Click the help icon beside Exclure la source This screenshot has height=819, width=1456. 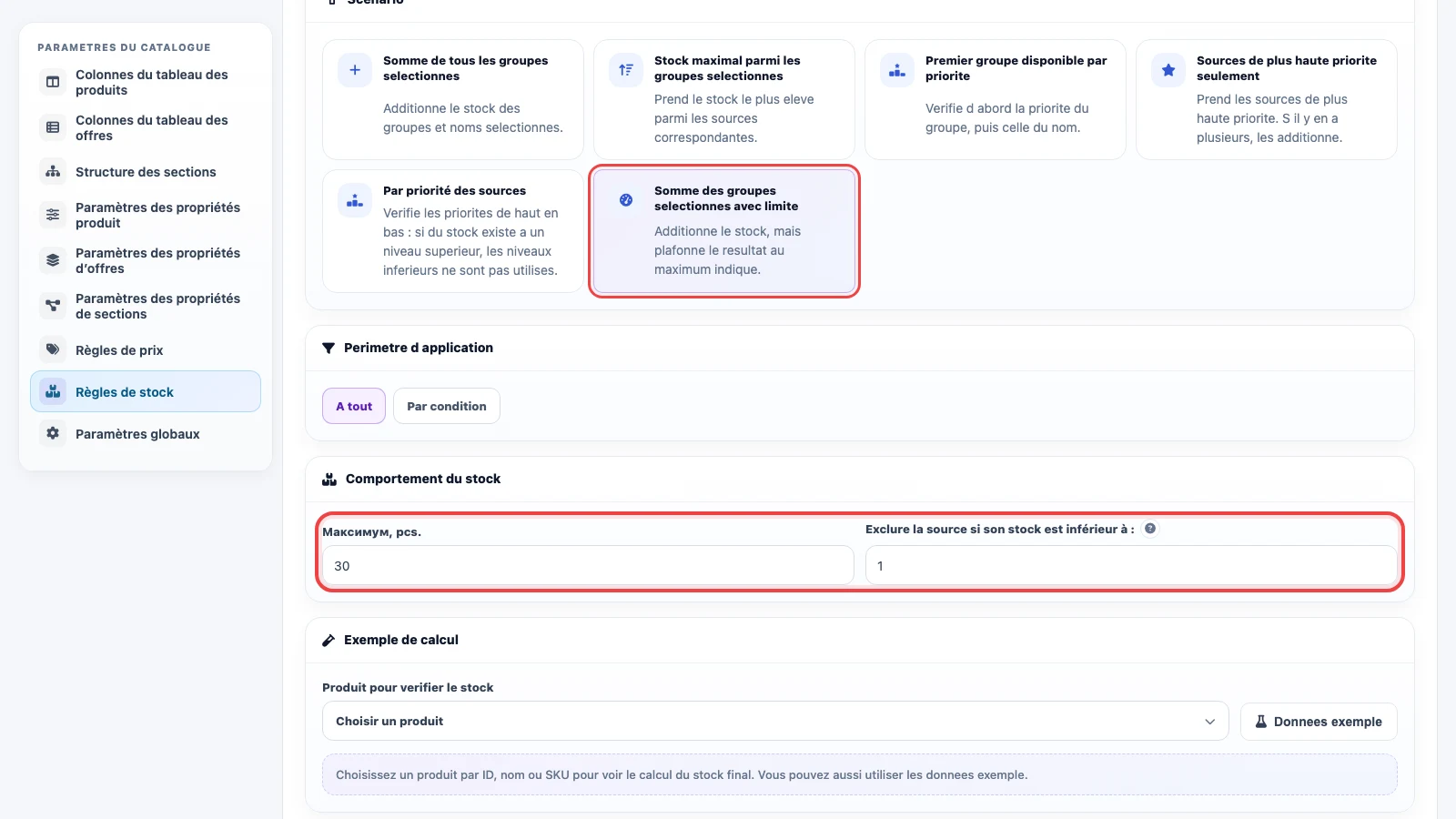pos(1150,529)
